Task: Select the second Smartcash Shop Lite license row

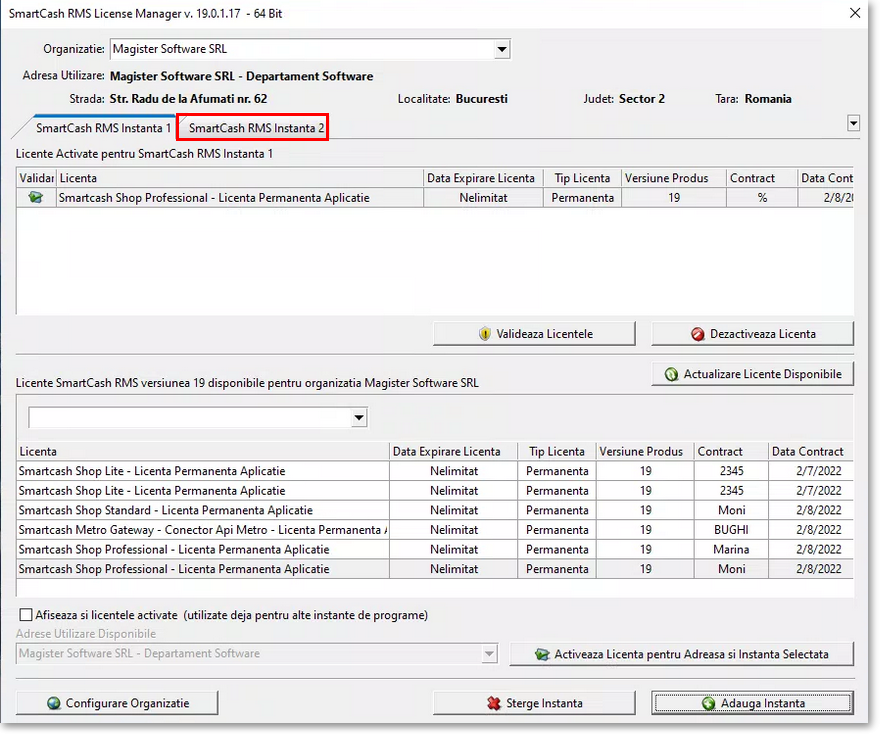Action: pyautogui.click(x=435, y=491)
